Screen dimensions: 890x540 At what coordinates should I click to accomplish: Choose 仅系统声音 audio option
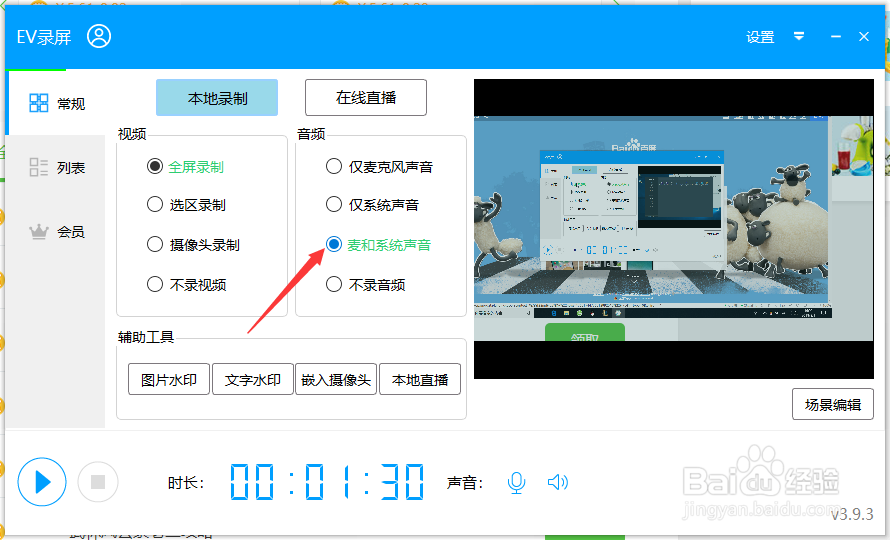pyautogui.click(x=372, y=204)
